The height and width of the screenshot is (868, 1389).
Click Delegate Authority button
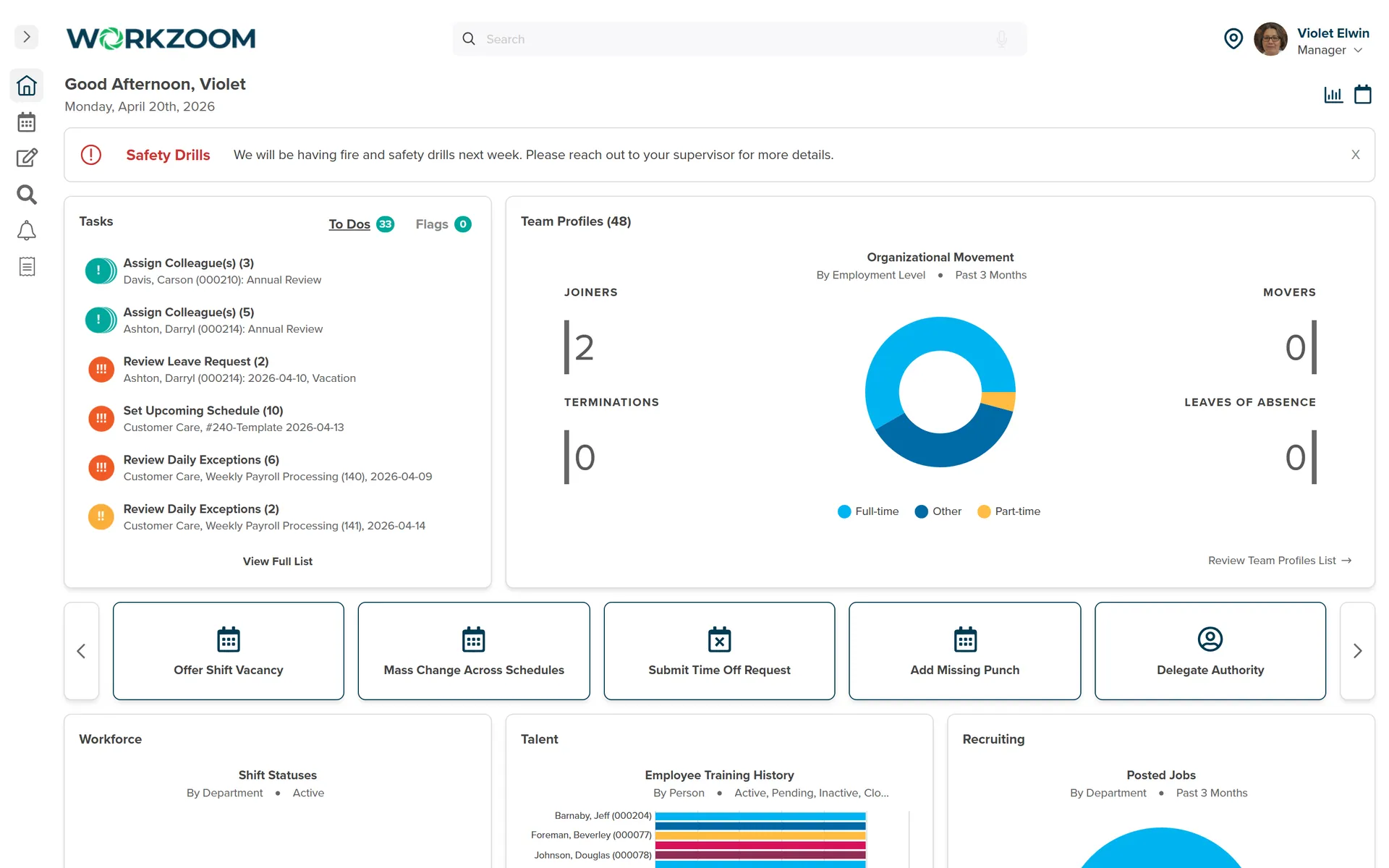pyautogui.click(x=1210, y=651)
